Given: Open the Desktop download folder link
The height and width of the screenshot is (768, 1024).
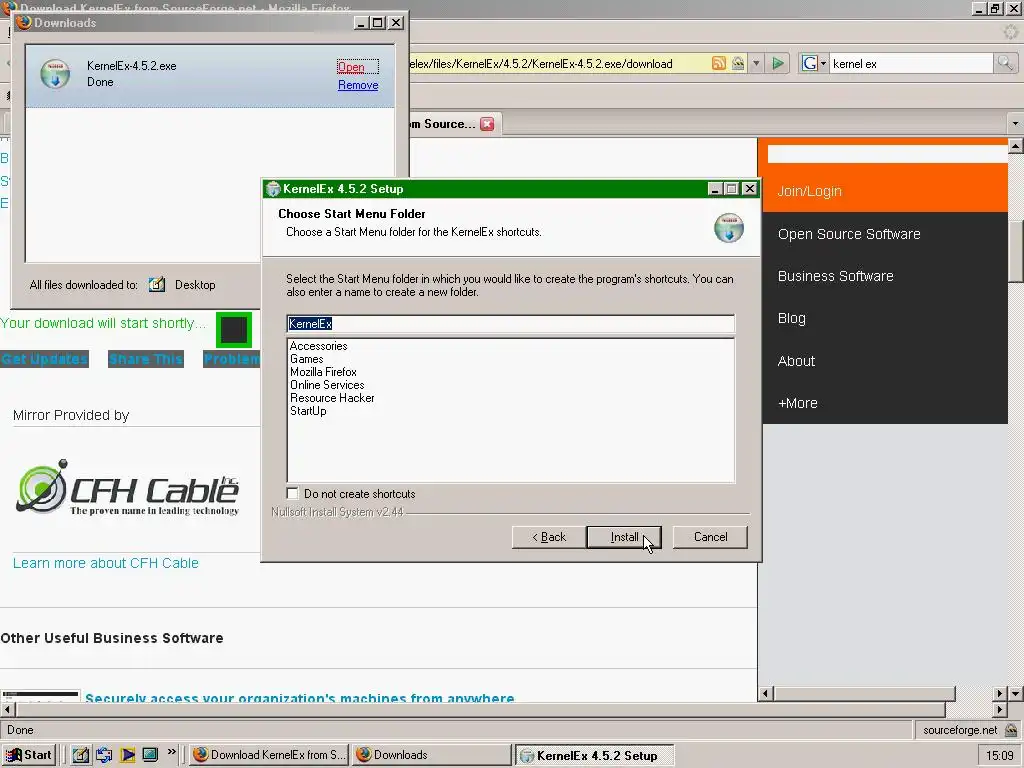Looking at the screenshot, I should 195,285.
